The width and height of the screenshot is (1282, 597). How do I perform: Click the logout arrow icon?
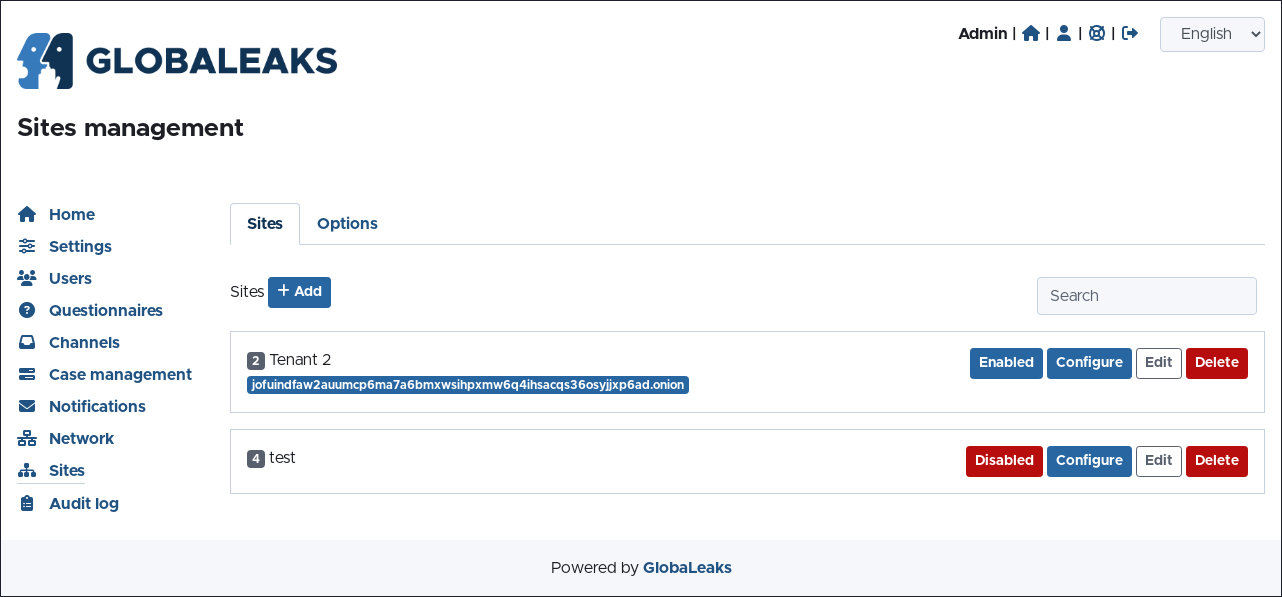click(1130, 33)
